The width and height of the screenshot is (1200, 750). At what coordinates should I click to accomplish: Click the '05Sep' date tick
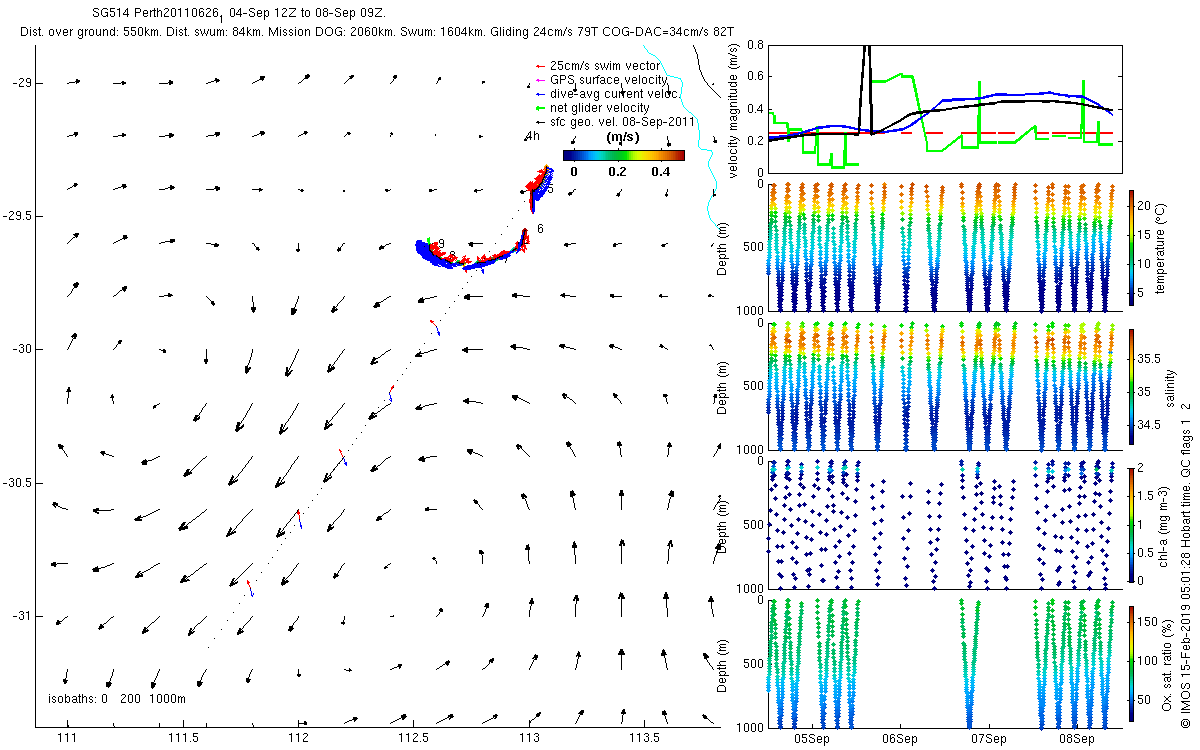coord(811,739)
